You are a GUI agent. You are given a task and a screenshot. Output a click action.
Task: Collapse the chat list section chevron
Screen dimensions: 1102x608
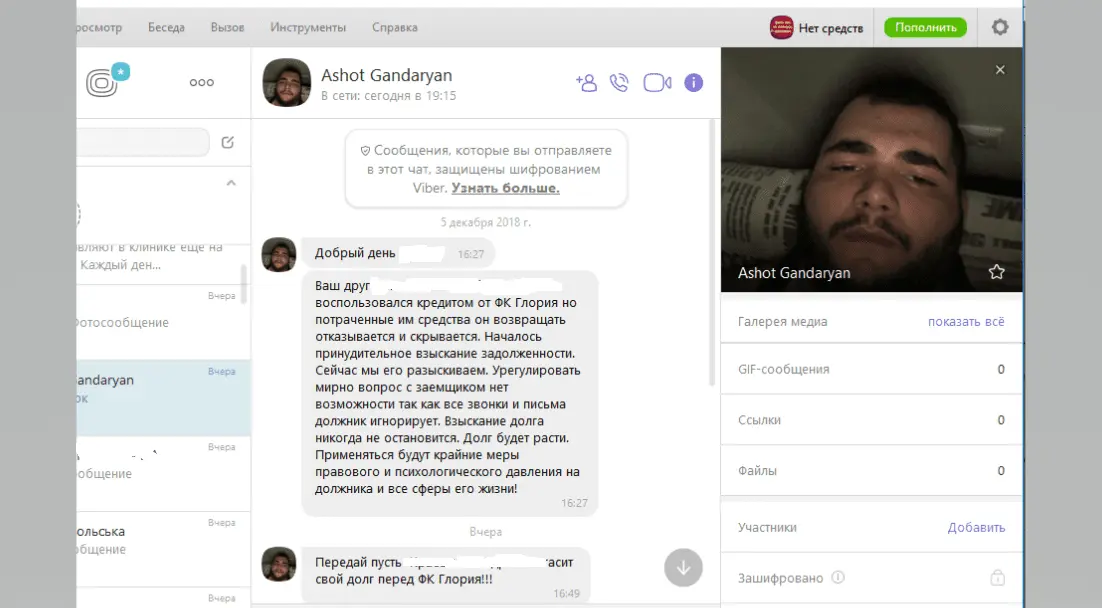pyautogui.click(x=231, y=183)
